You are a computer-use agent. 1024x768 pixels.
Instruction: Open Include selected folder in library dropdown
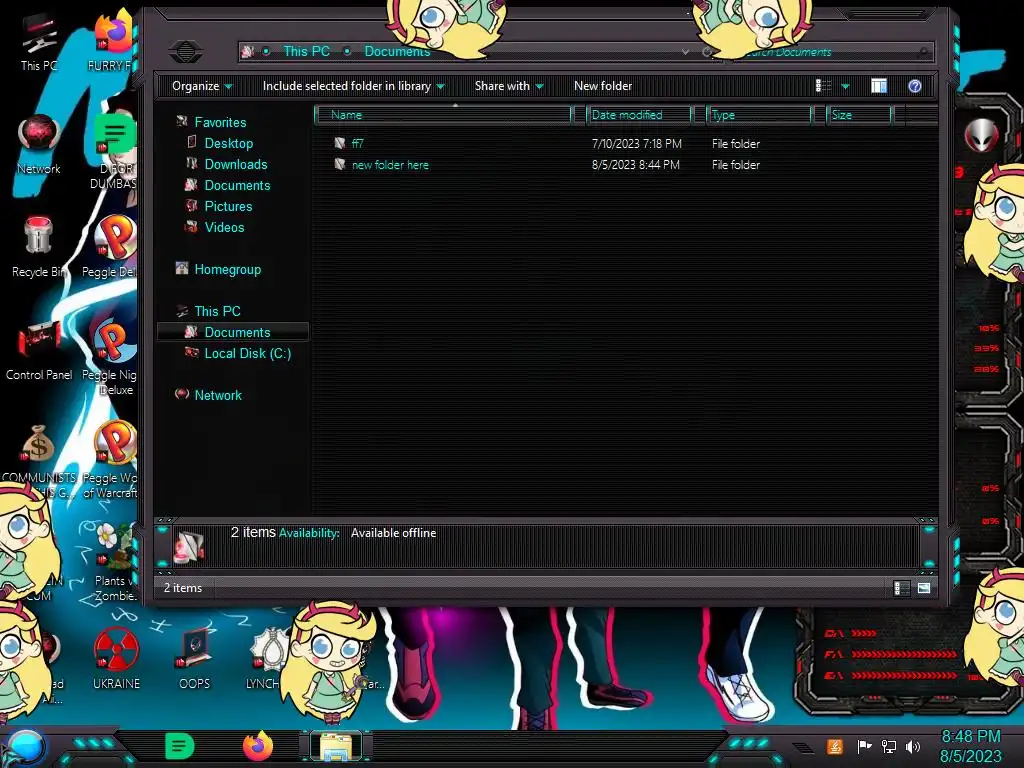[353, 86]
